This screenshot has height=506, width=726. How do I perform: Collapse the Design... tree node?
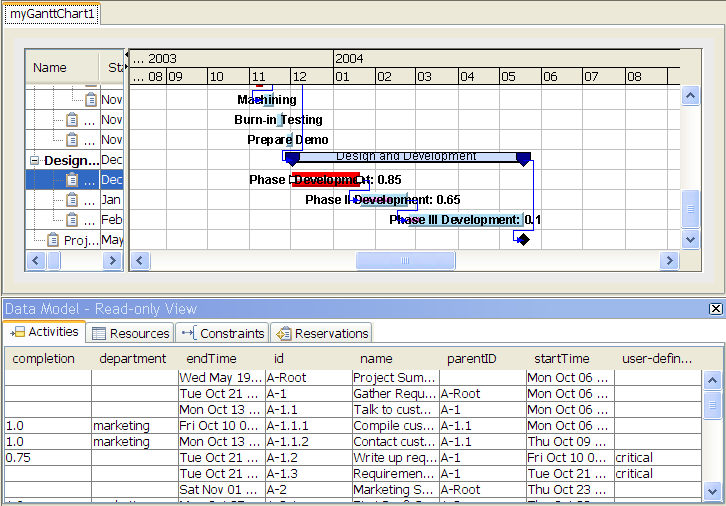(x=35, y=160)
